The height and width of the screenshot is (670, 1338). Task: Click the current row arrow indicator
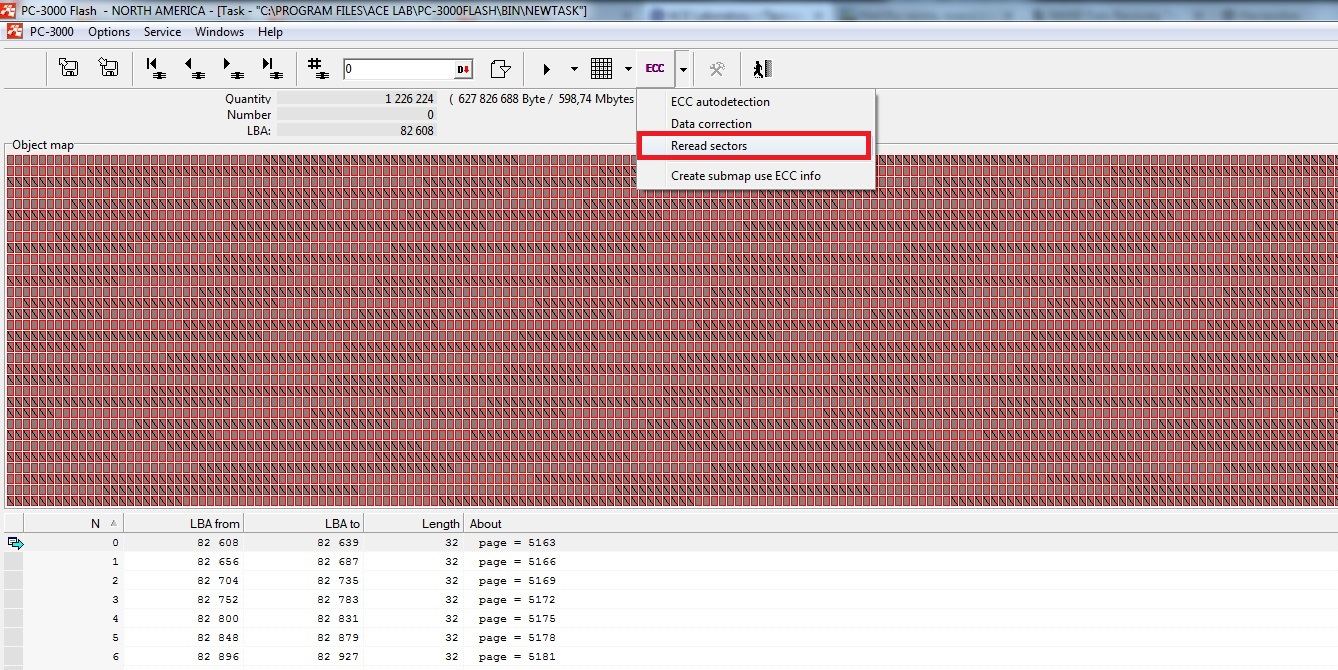click(x=15, y=543)
